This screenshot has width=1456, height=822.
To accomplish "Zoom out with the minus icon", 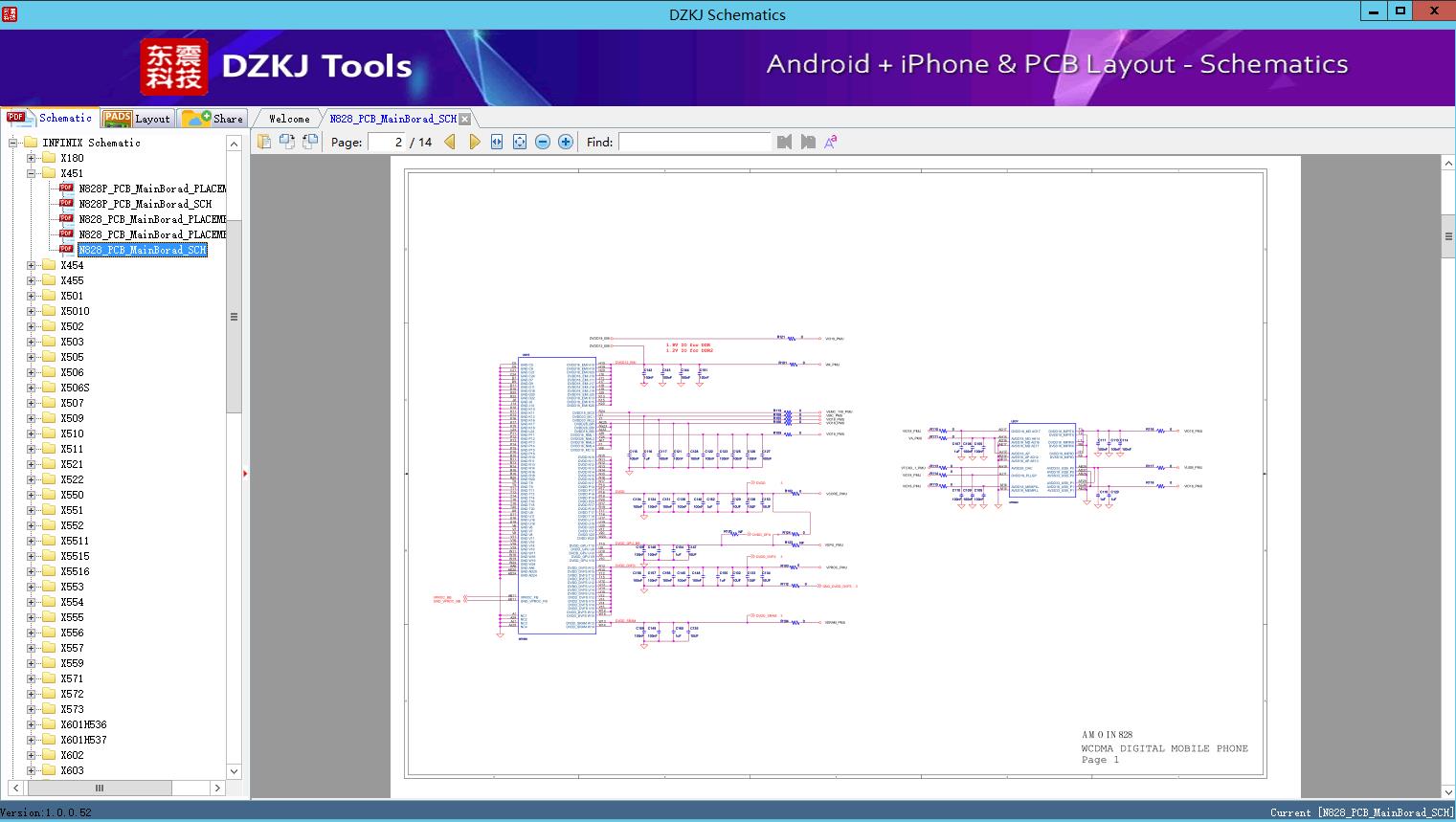I will (x=543, y=142).
